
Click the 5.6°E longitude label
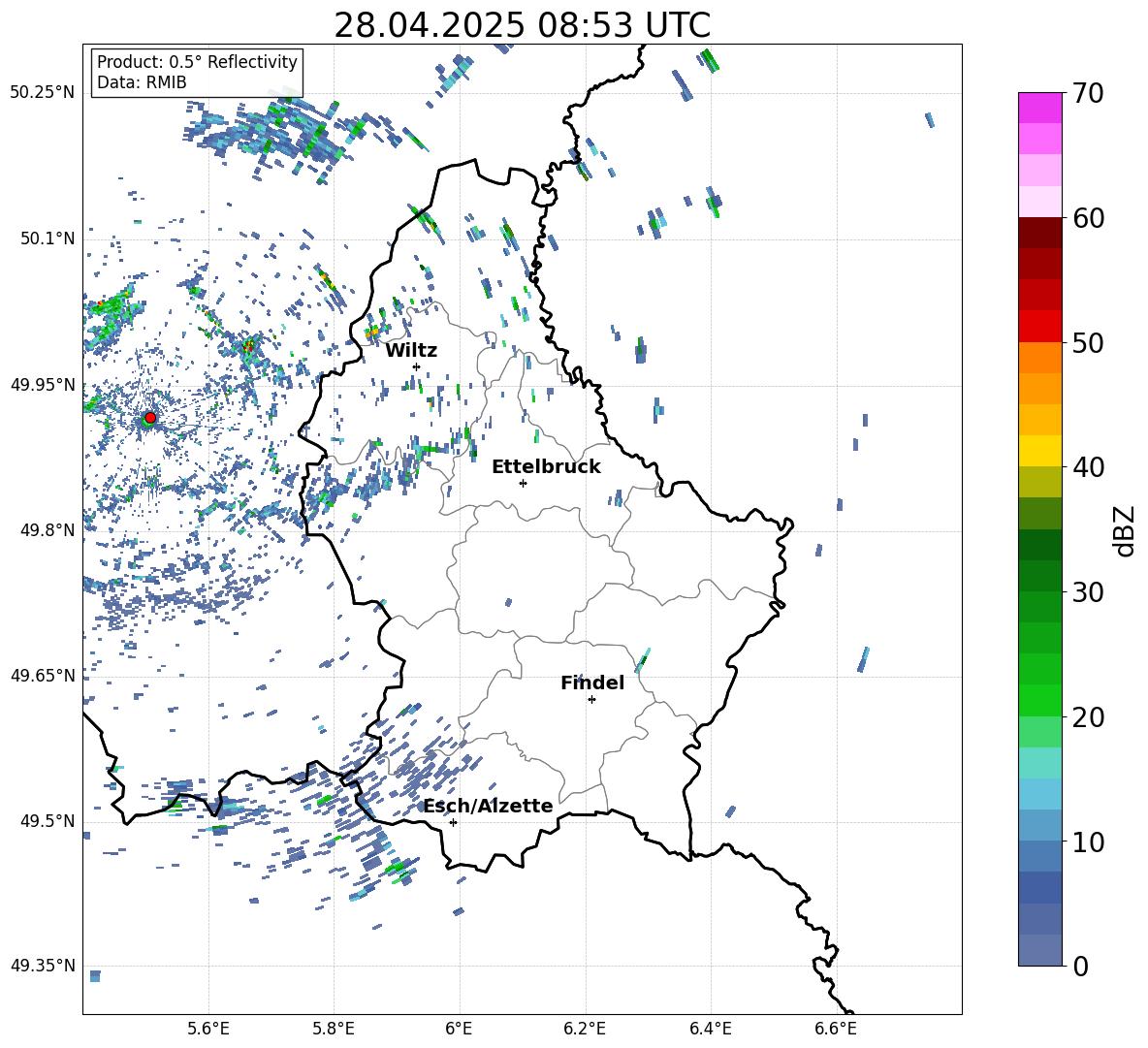[x=208, y=1029]
